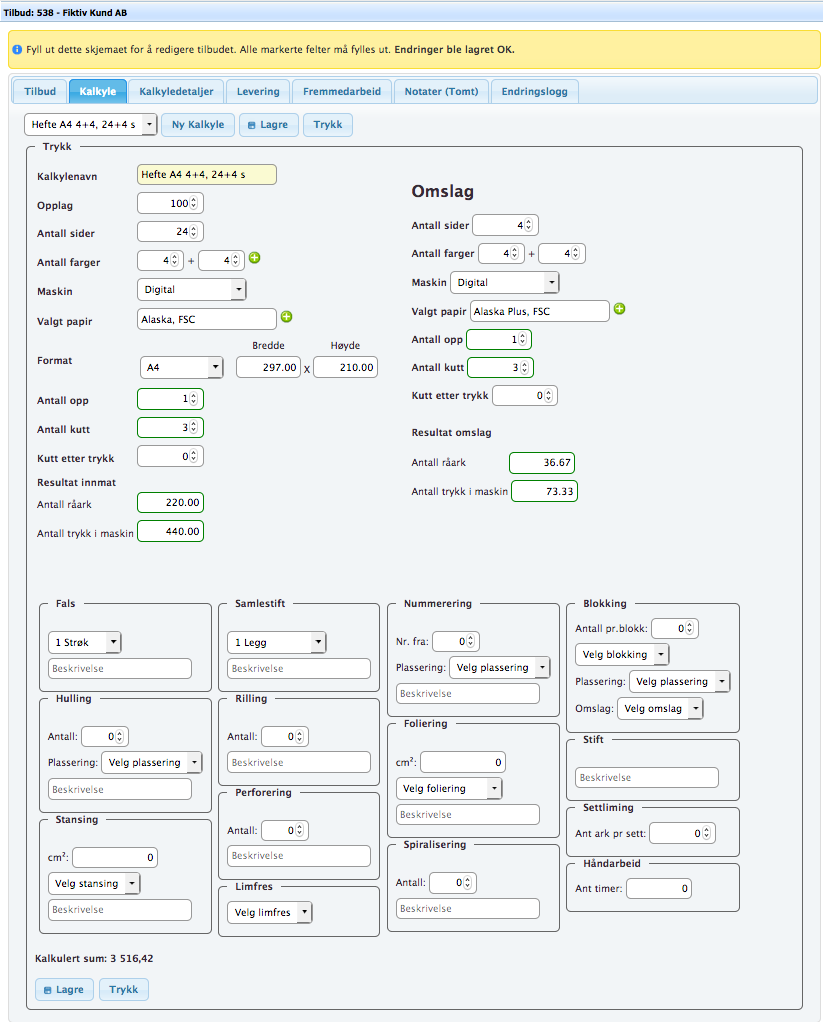
Task: Click bottom Lagre button with disk icon
Action: 65,989
